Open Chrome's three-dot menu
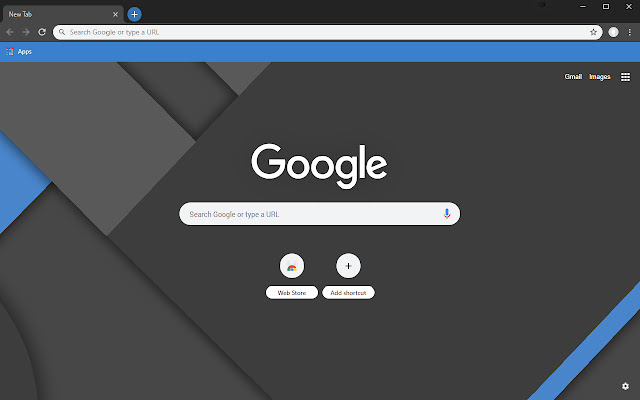640x400 pixels. (x=629, y=32)
